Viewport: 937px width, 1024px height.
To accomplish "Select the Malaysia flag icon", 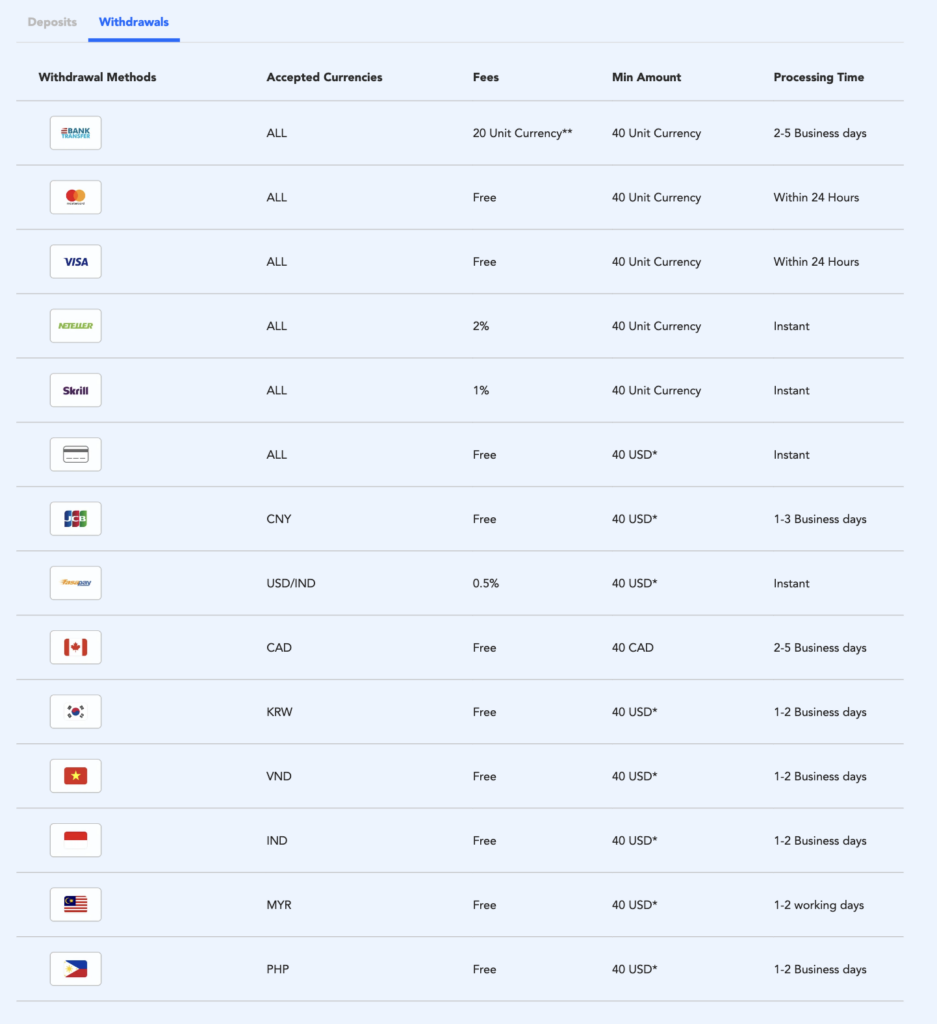I will [x=76, y=904].
